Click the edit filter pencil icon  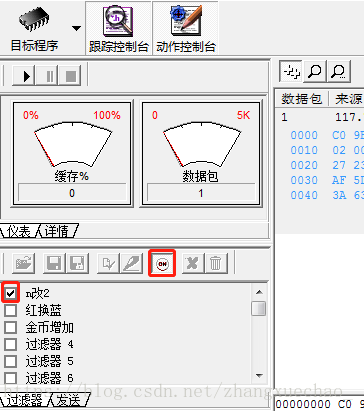(132, 264)
